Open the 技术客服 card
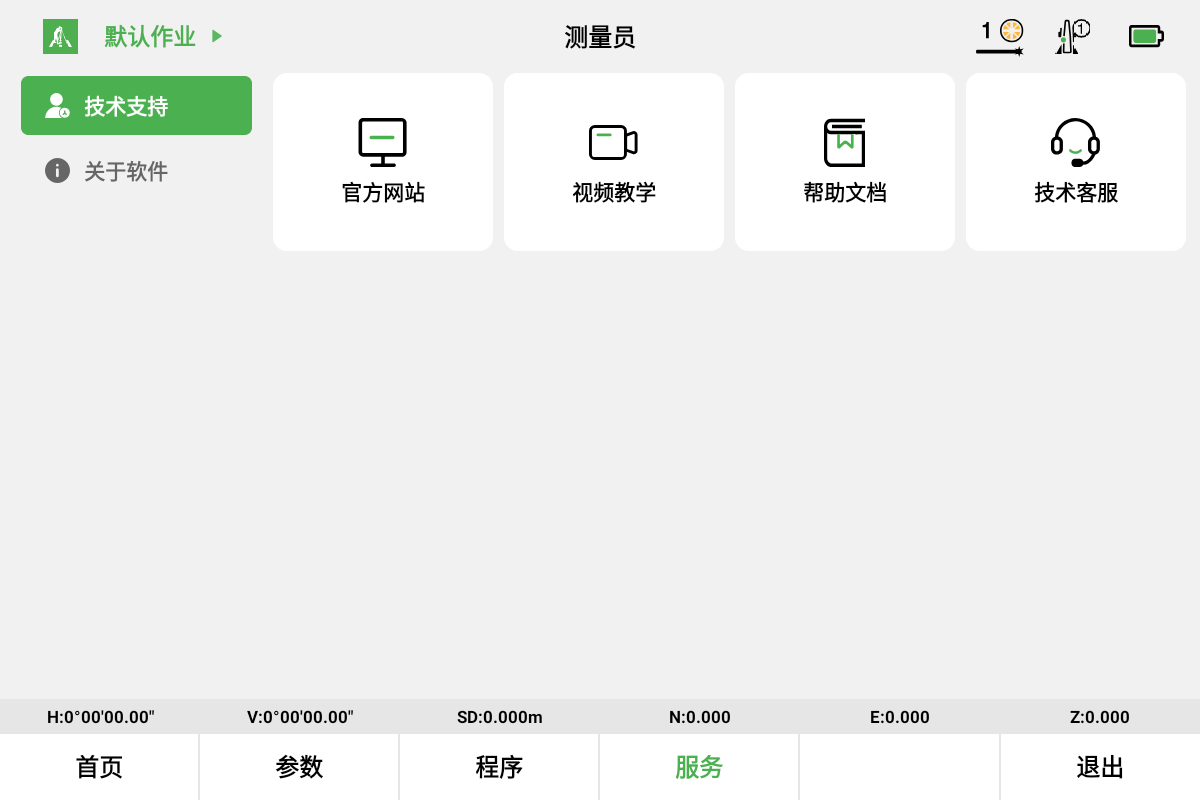 tap(1076, 162)
